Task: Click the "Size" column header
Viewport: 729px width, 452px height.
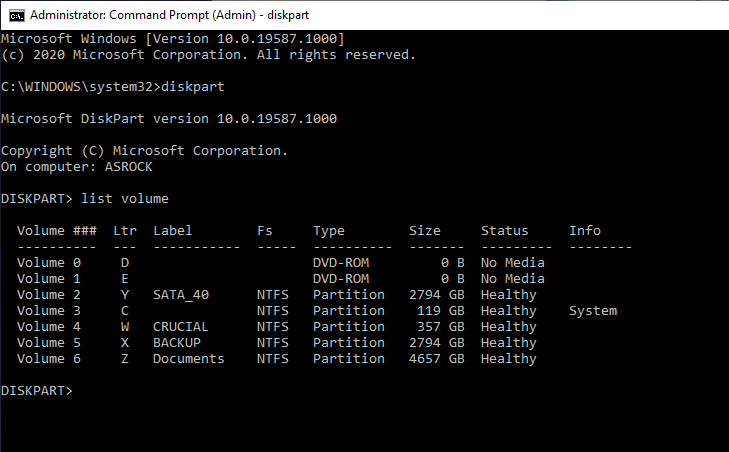Action: click(424, 231)
